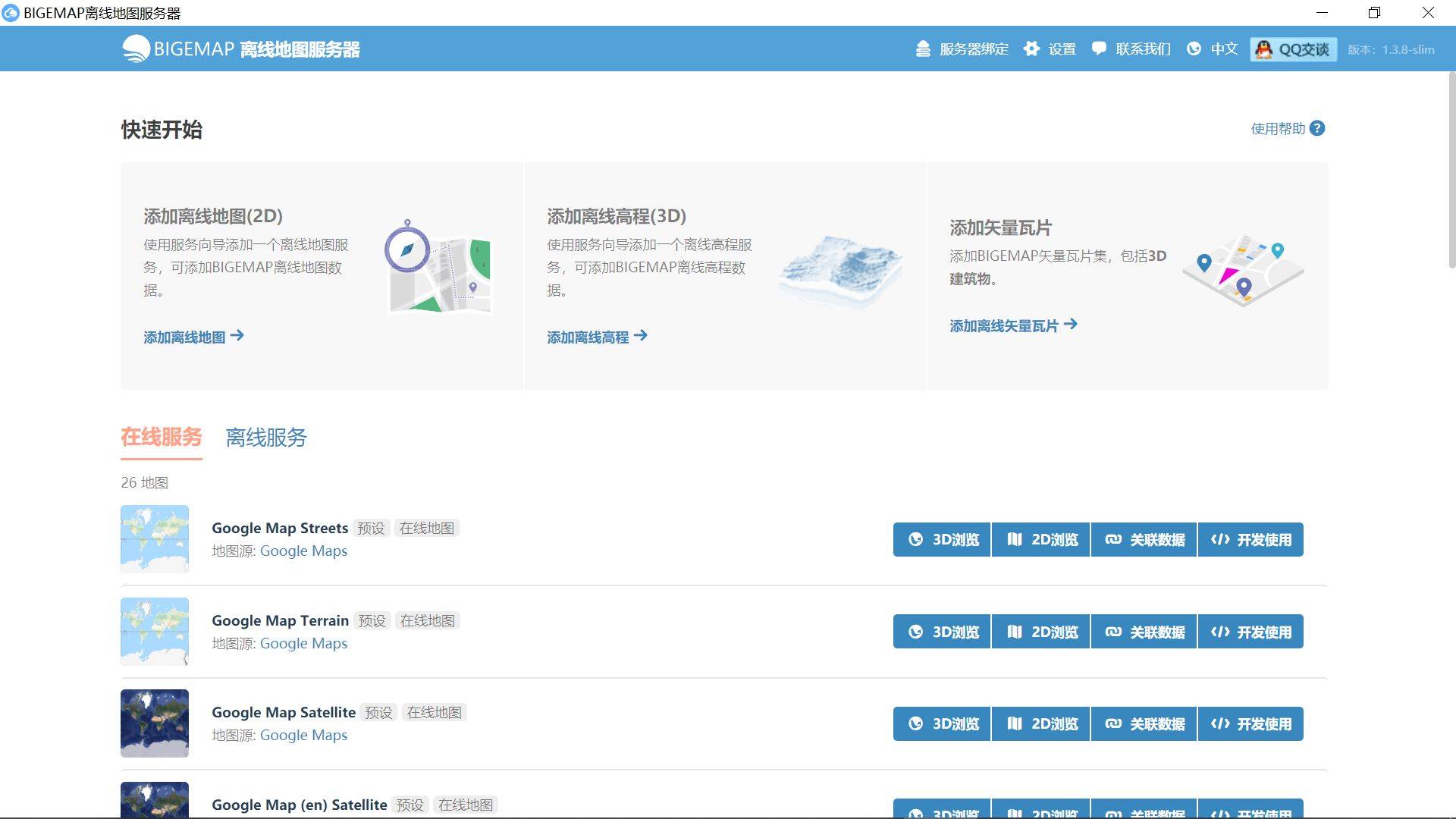Click 联系我们 contact us
Screen dimensions: 1456x819
pos(1131,49)
